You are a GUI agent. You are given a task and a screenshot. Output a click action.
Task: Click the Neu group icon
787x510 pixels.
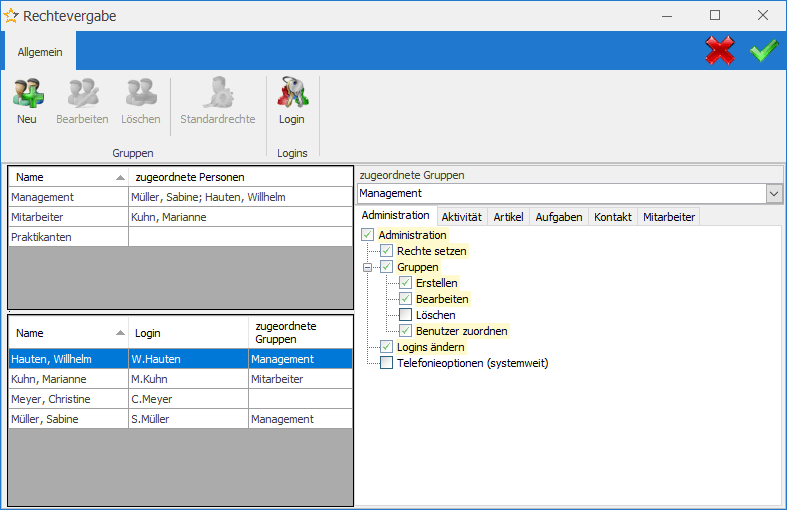point(28,93)
